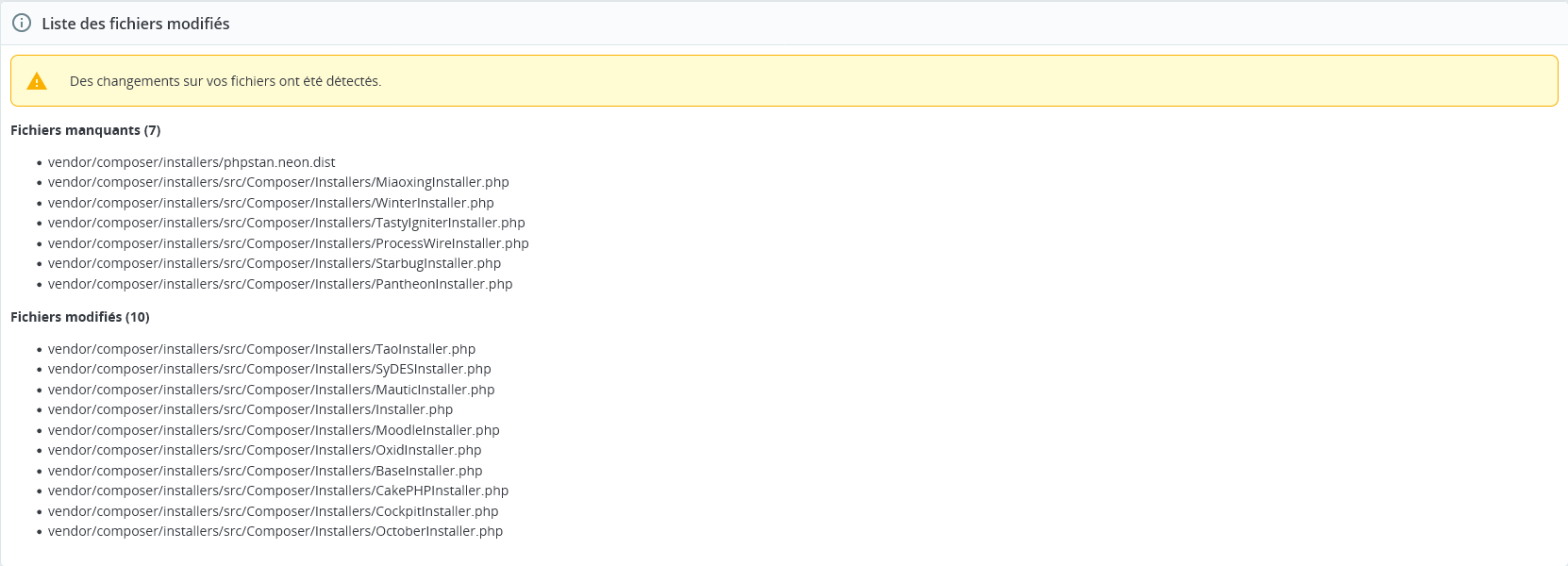
Task: Select the CockpitInstaller.php row
Action: point(274,511)
